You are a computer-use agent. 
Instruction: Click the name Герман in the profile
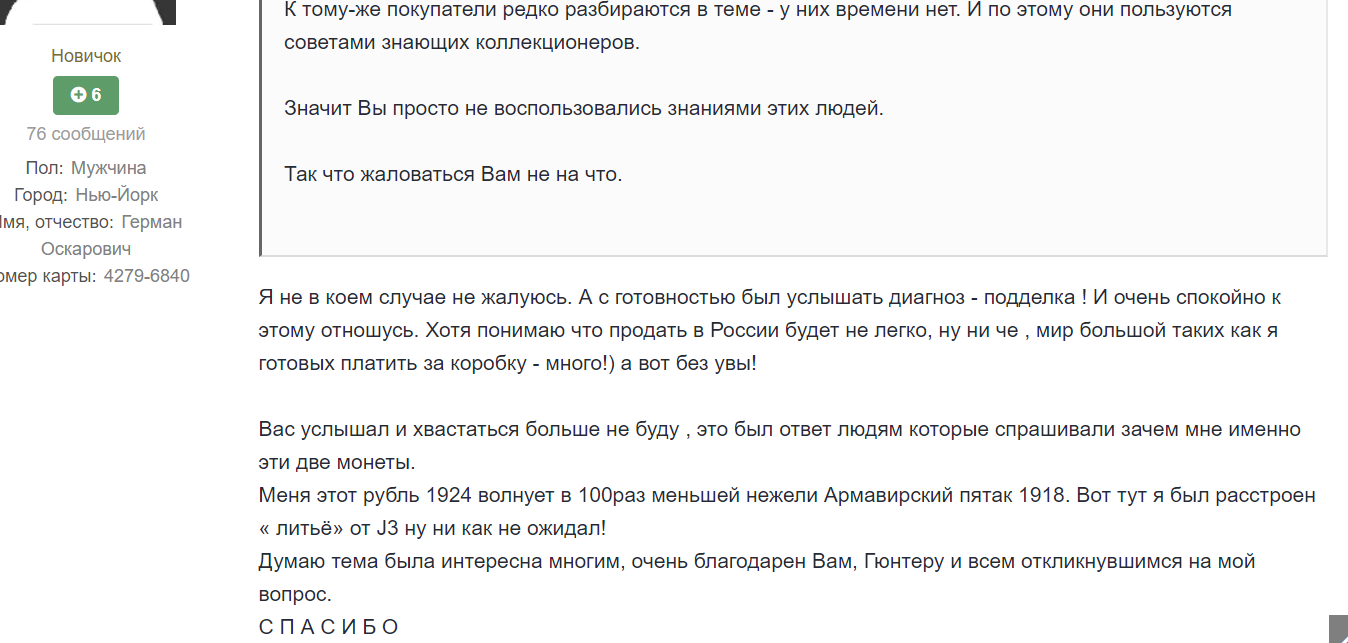(152, 222)
